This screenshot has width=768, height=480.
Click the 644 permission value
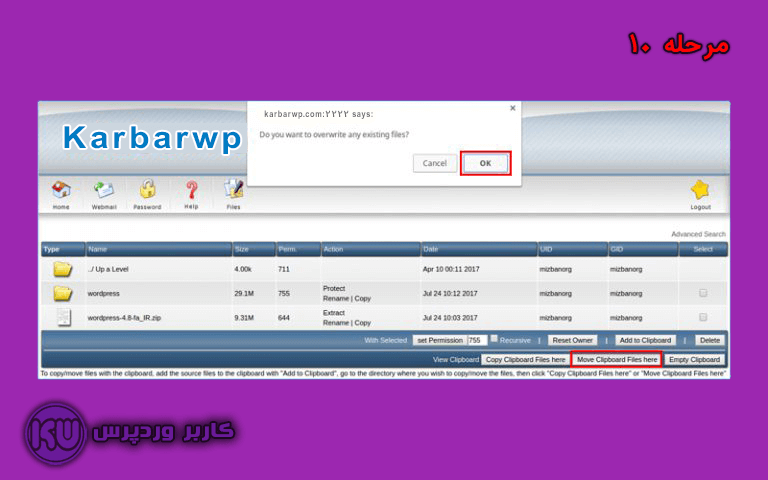pyautogui.click(x=284, y=318)
